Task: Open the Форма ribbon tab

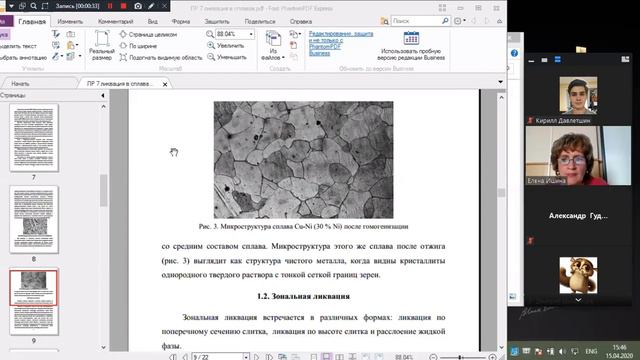Action: 181,21
